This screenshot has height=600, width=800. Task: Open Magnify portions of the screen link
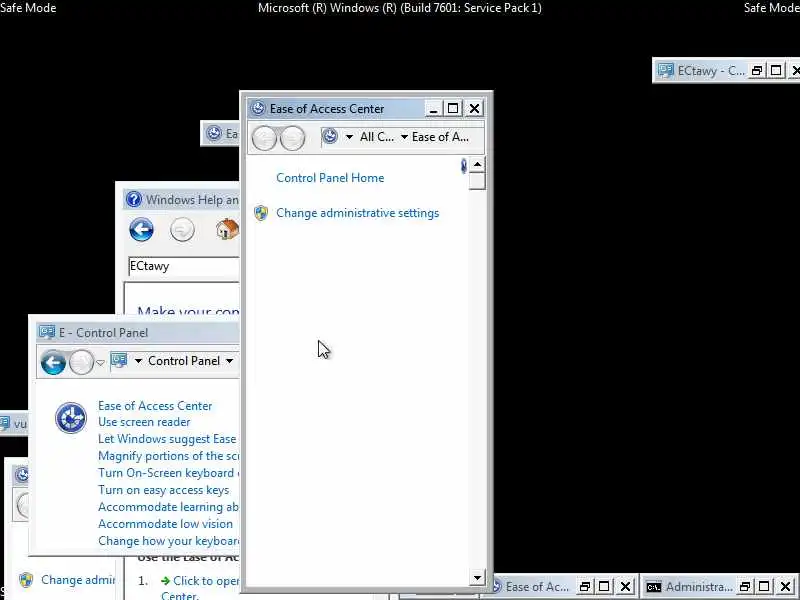168,456
